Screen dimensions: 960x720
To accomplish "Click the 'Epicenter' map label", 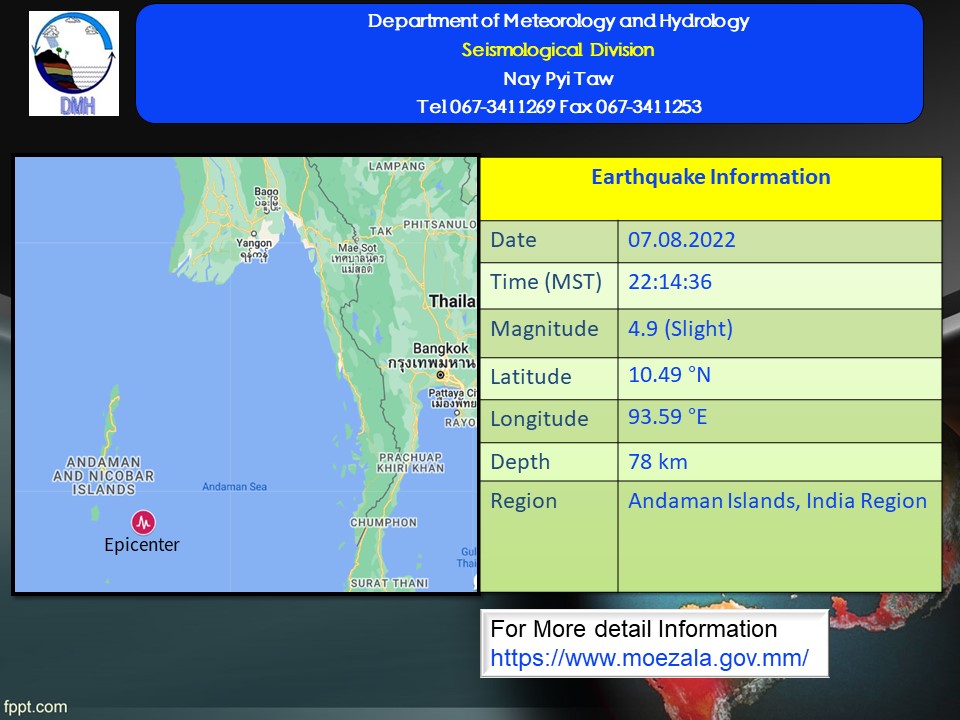I will (141, 545).
